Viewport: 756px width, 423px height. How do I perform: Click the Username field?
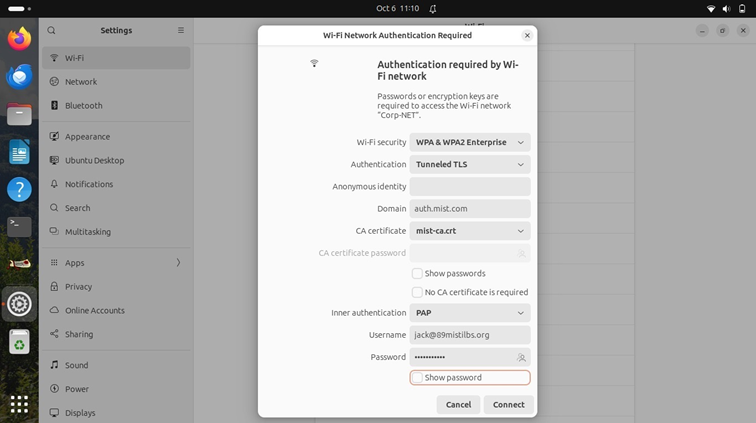coord(470,335)
